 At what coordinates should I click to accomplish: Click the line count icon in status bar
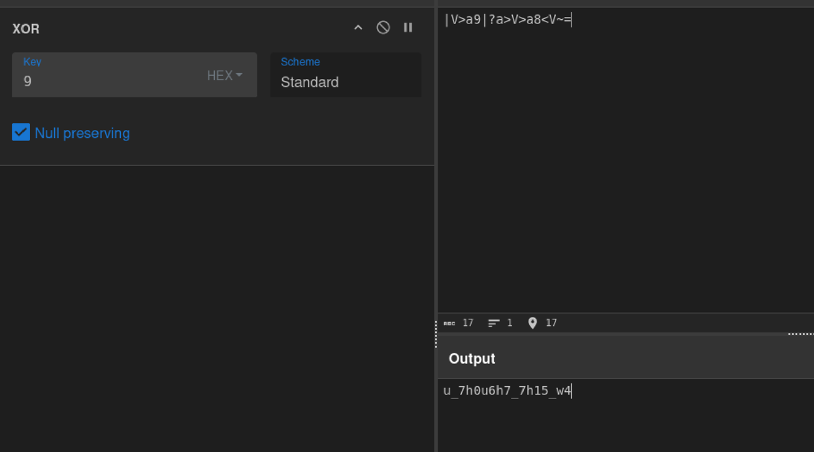494,323
